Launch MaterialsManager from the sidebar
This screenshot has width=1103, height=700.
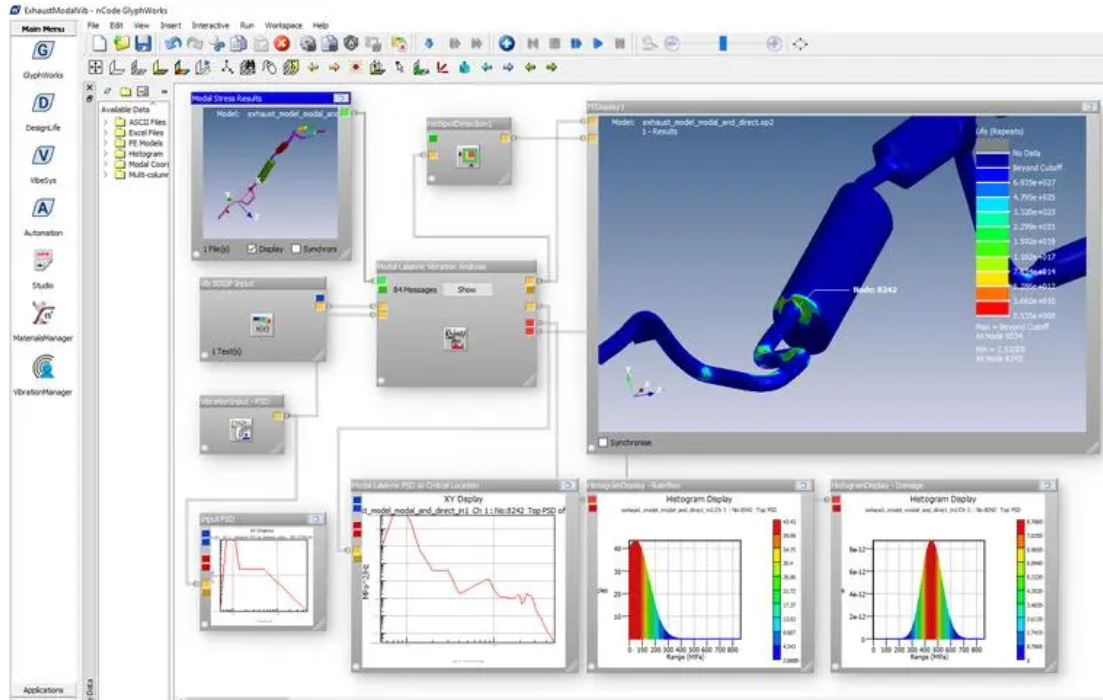point(43,314)
